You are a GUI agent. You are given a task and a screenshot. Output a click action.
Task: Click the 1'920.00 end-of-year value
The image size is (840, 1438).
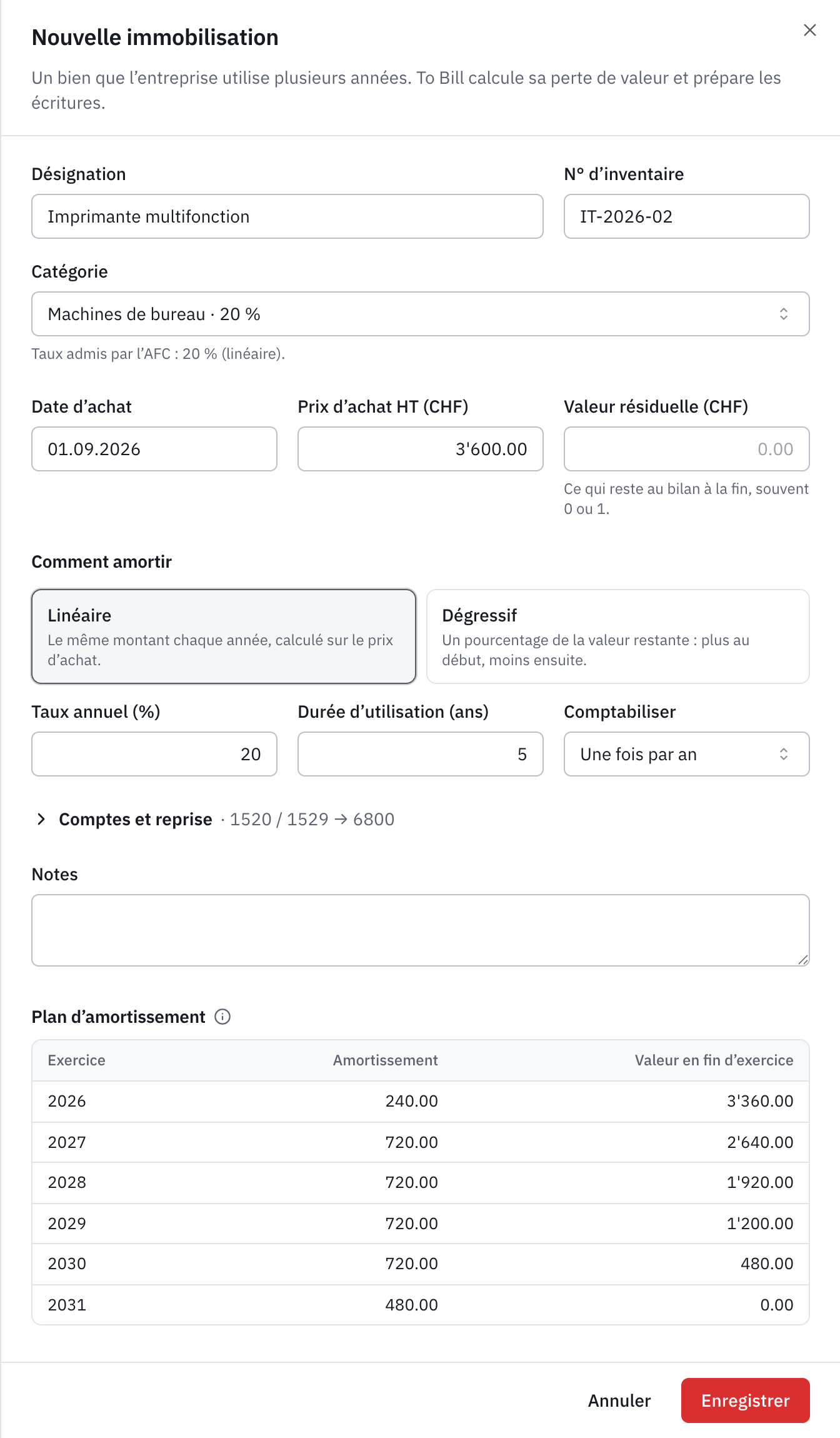[760, 1182]
